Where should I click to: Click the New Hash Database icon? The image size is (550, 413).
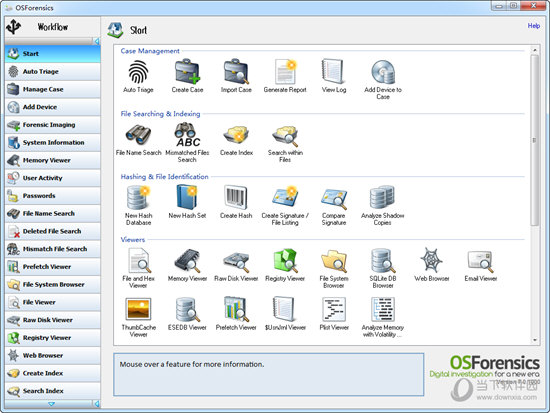(138, 198)
